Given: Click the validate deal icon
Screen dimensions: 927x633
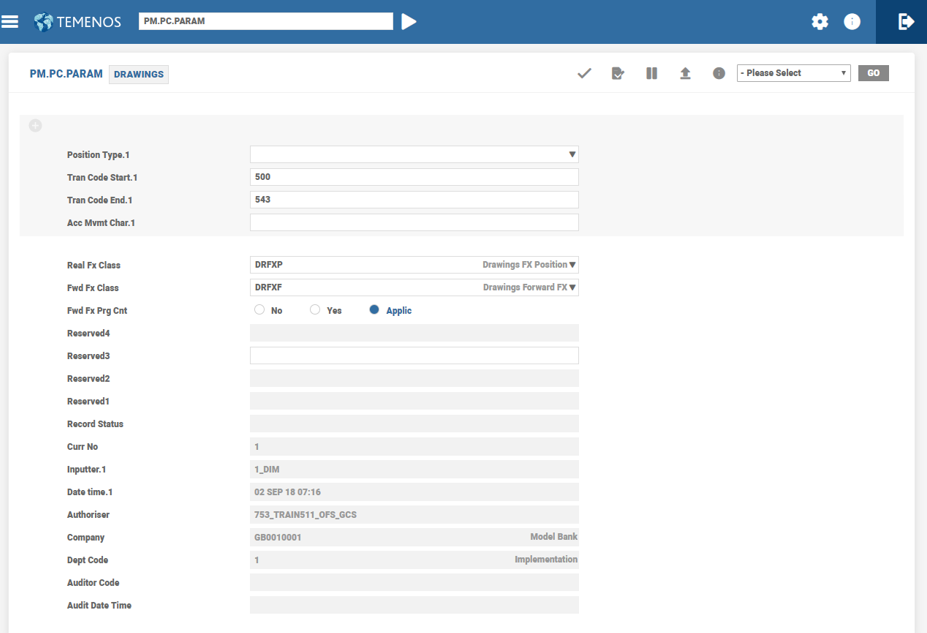Looking at the screenshot, I should click(x=618, y=73).
